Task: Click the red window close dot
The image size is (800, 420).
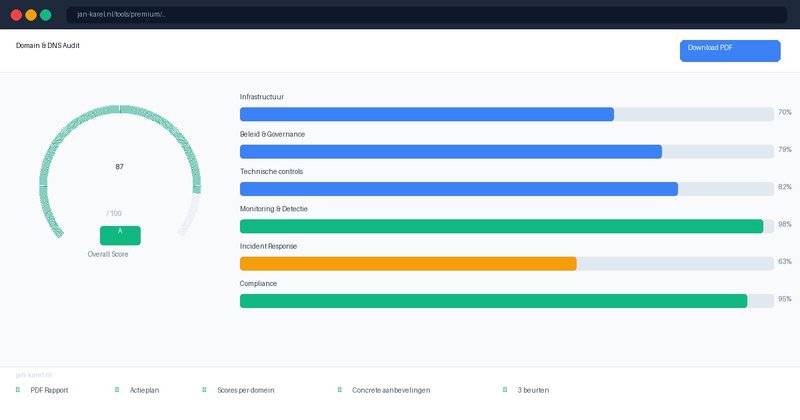Action: click(16, 15)
